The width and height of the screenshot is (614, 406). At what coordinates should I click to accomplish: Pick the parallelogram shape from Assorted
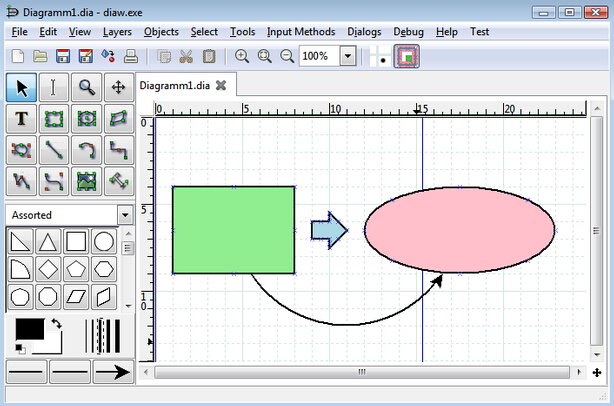(x=76, y=297)
